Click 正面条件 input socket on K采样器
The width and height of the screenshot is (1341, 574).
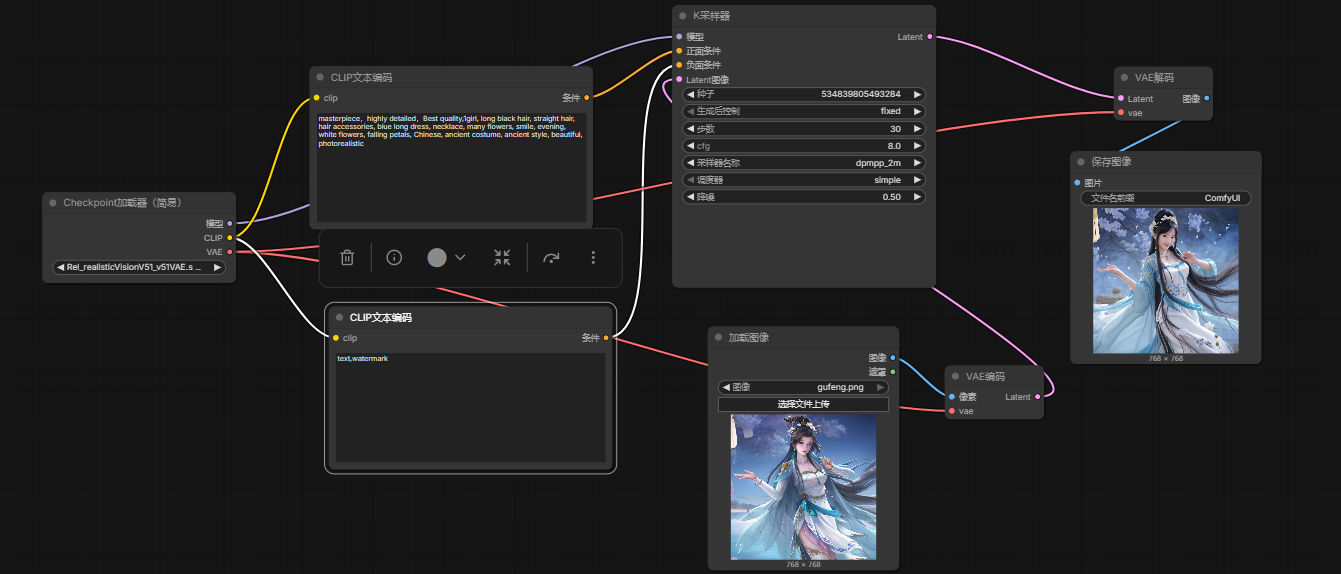679,51
